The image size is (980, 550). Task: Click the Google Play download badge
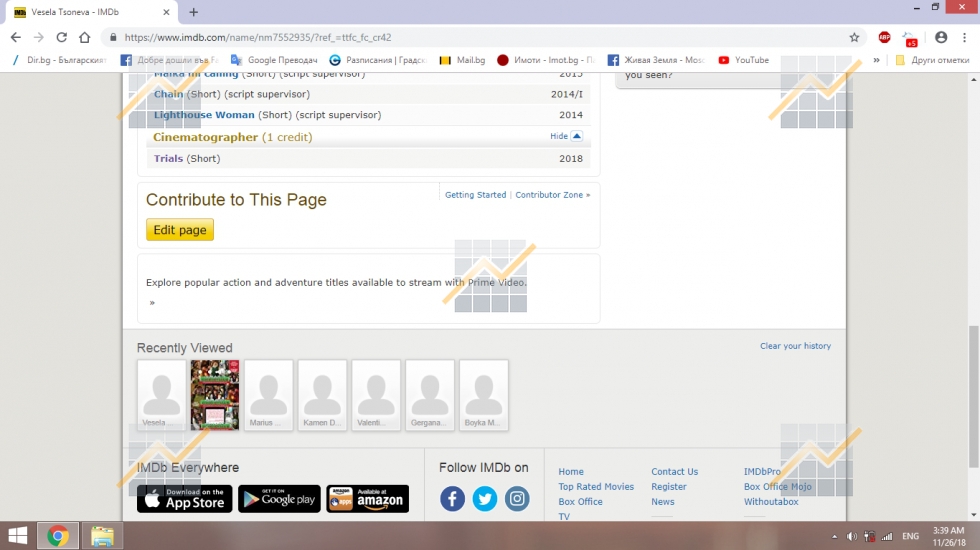click(279, 499)
